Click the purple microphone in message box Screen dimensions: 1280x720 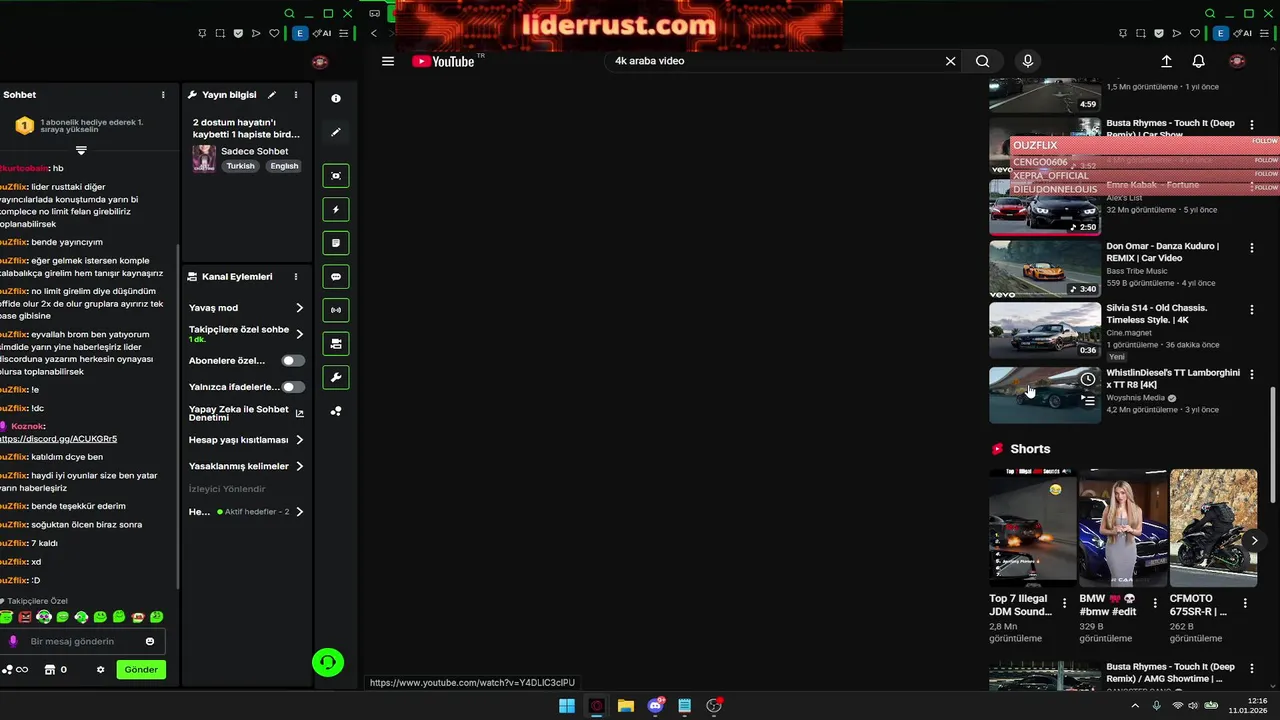(x=13, y=642)
